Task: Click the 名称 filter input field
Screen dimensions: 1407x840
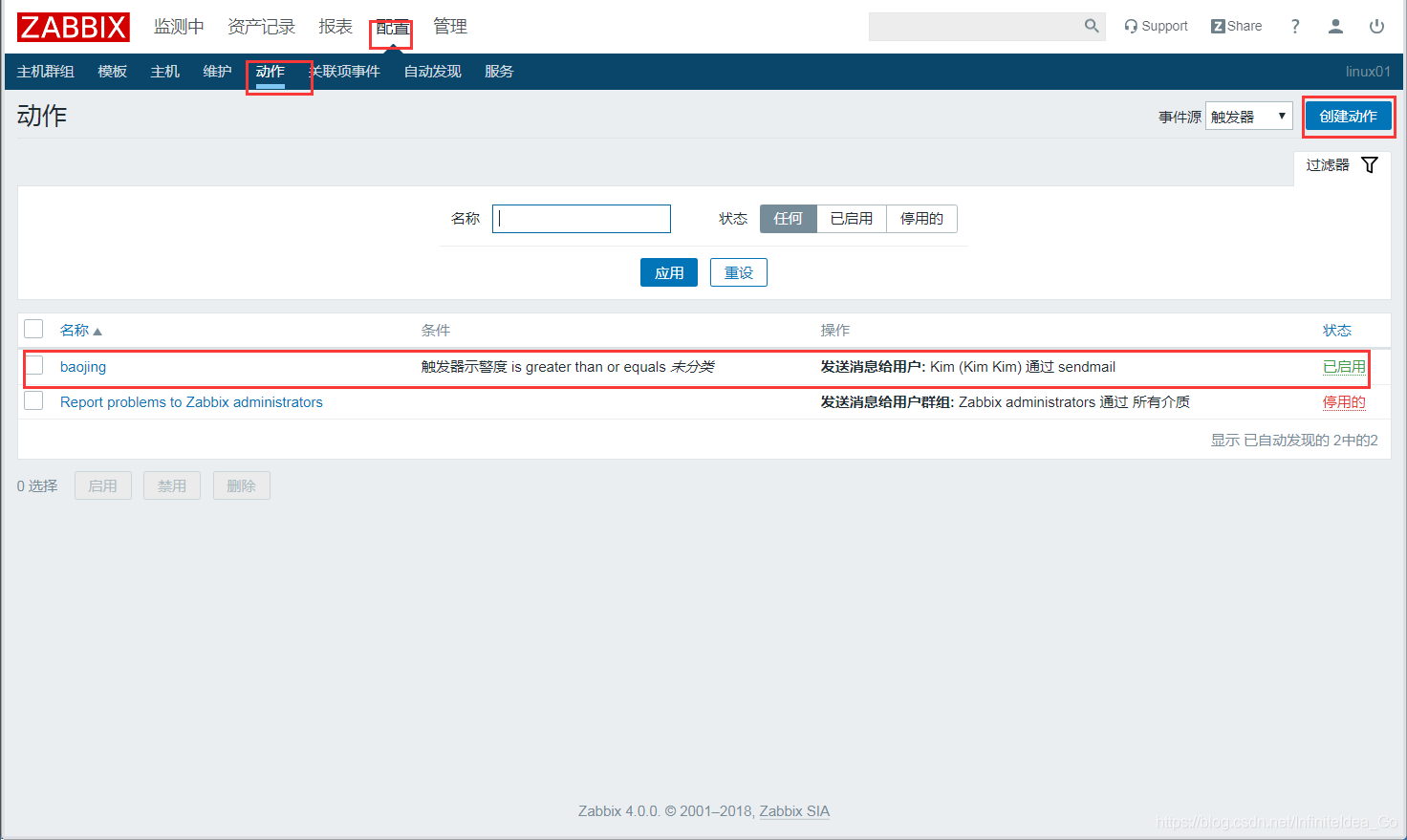Action: (581, 219)
